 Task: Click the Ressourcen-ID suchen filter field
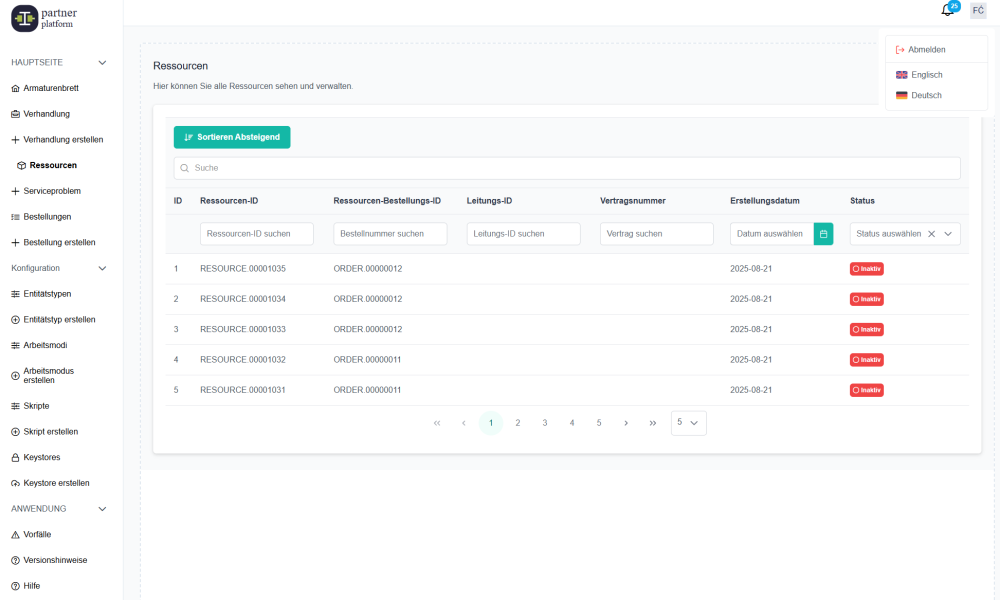pyautogui.click(x=257, y=234)
